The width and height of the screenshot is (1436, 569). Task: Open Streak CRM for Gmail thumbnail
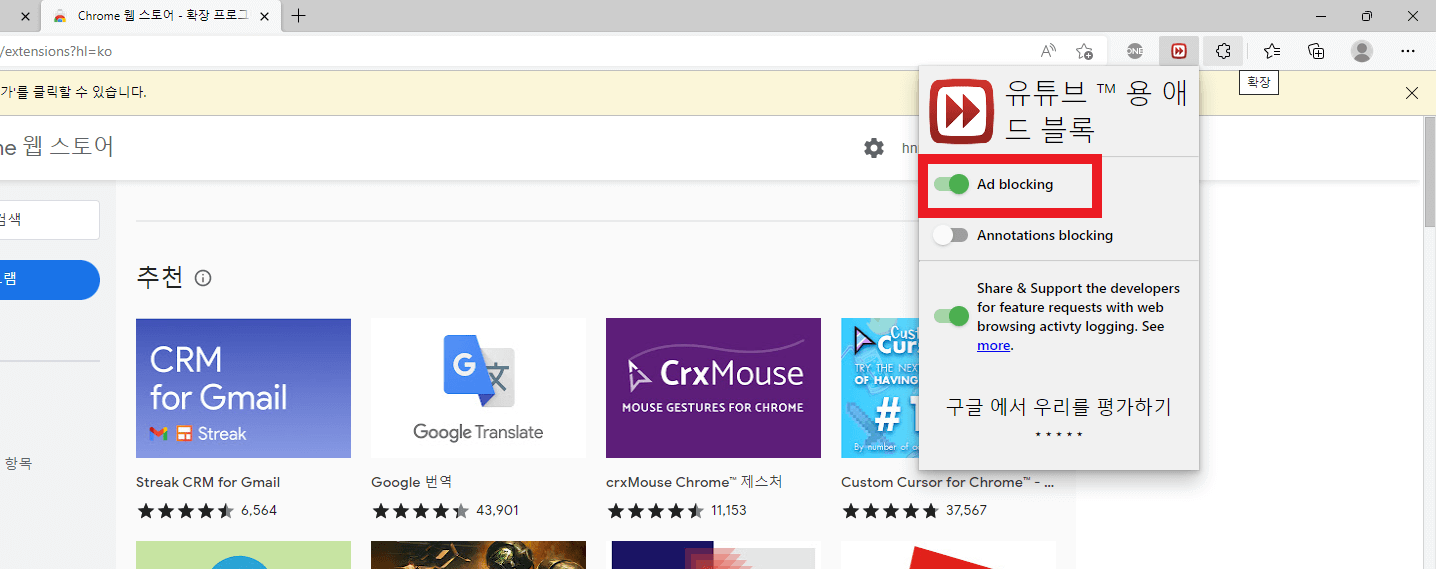click(x=243, y=388)
